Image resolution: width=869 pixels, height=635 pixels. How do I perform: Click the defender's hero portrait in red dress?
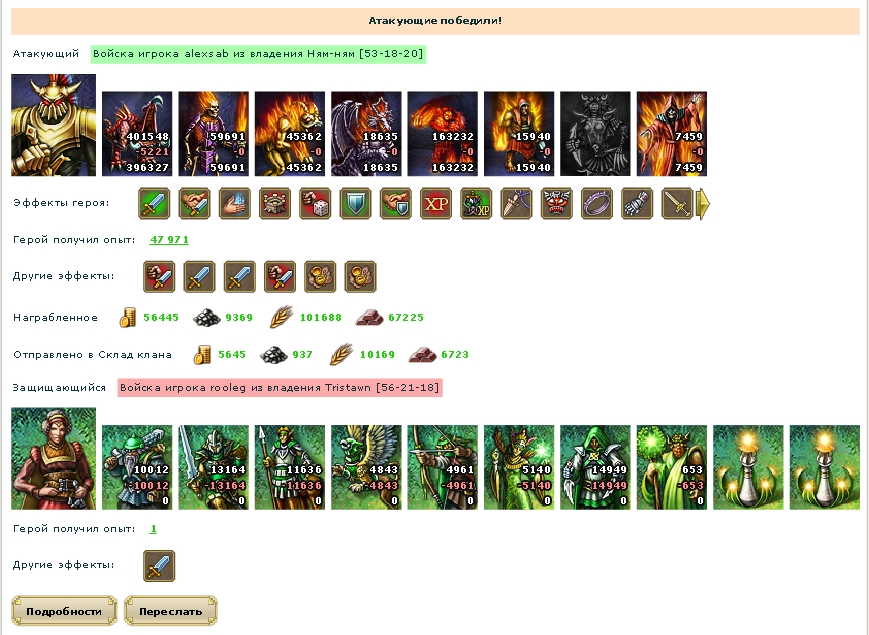[54, 459]
